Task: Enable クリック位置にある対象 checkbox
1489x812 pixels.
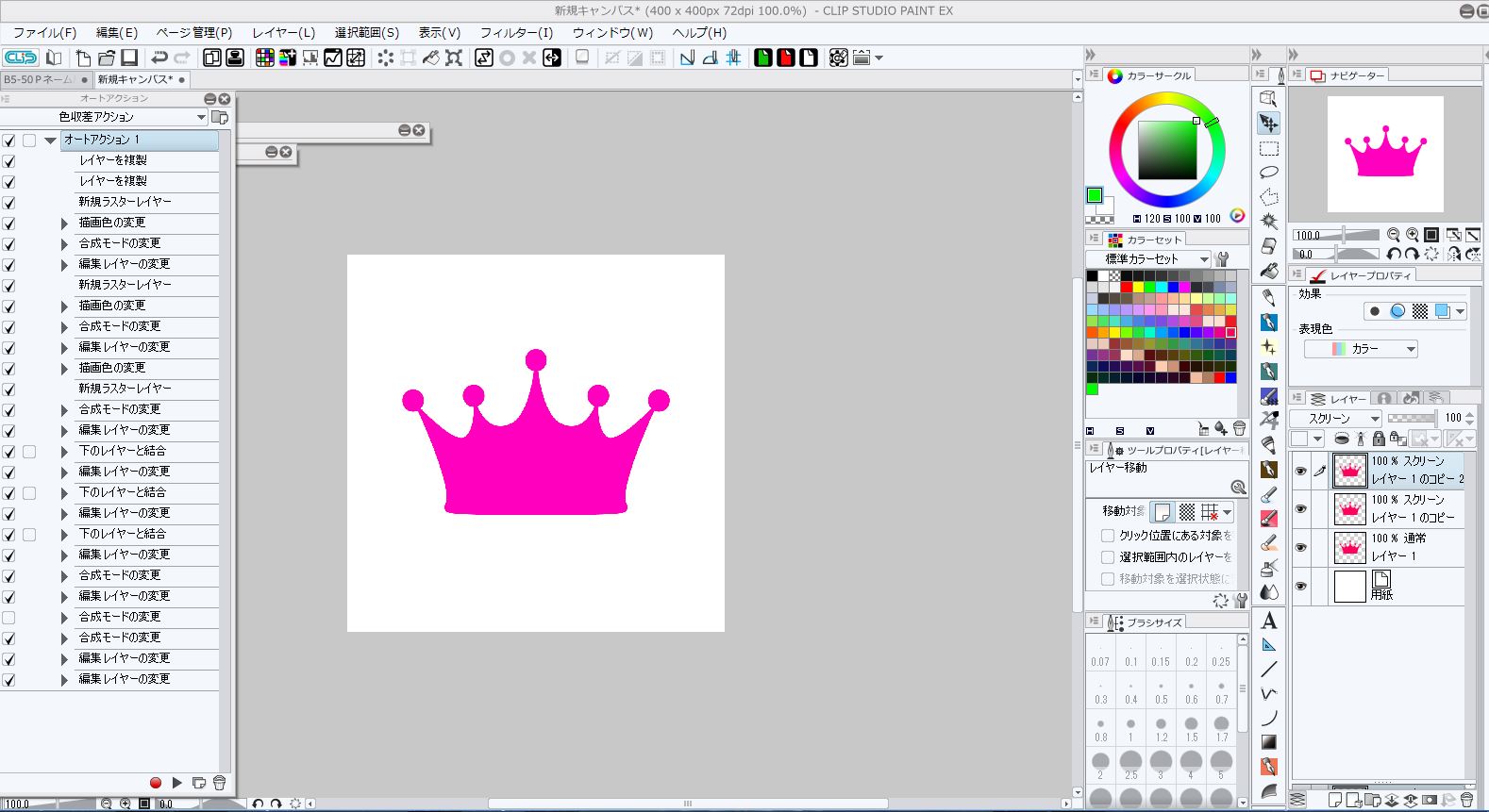Action: click(1108, 536)
